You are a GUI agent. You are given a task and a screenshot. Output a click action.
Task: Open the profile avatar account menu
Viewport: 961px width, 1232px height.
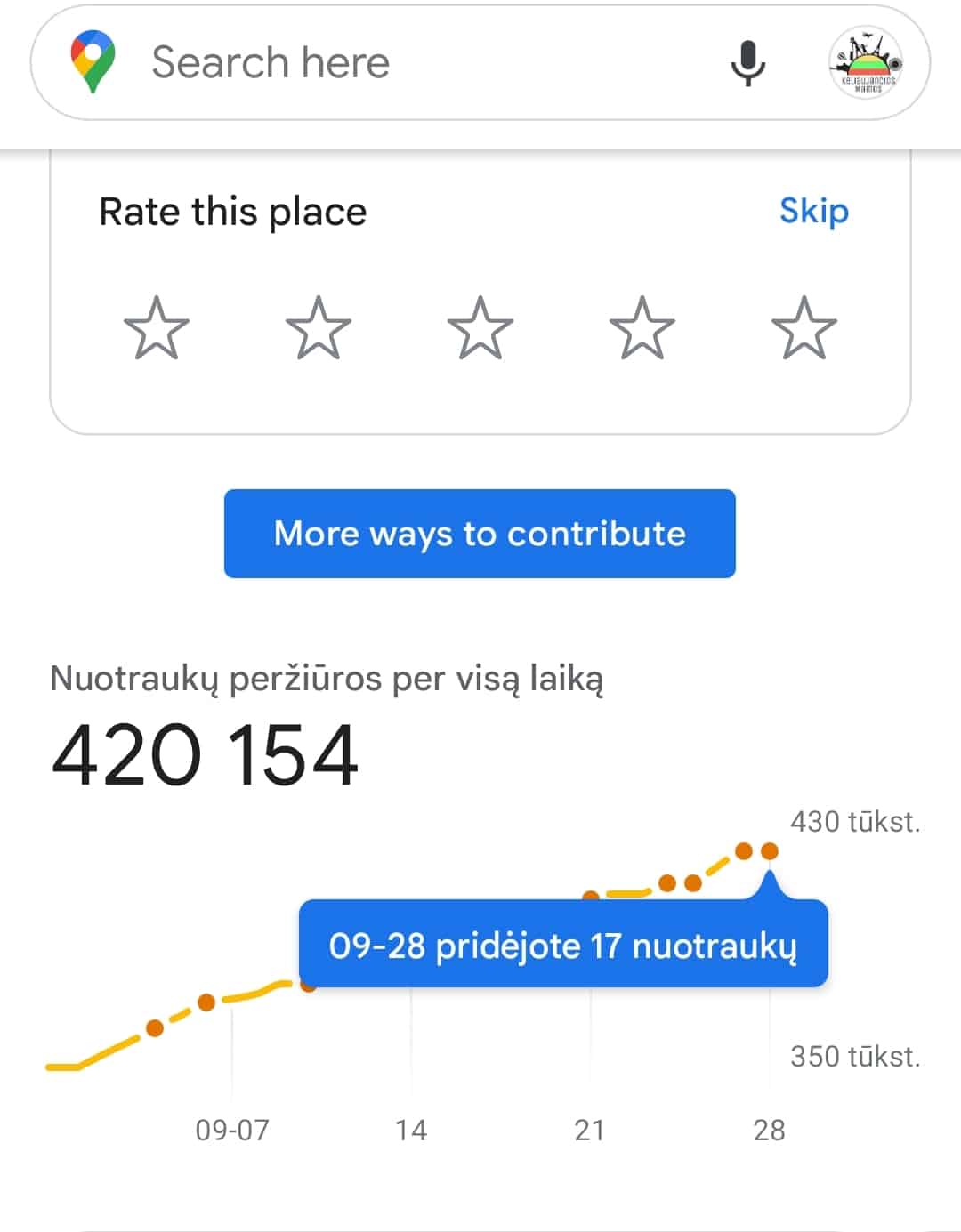[x=866, y=62]
